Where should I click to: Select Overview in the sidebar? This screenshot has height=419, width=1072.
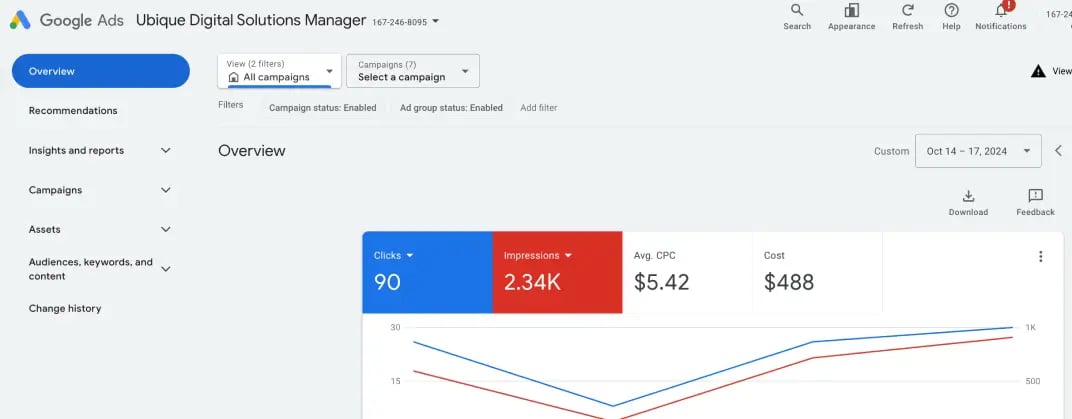100,71
